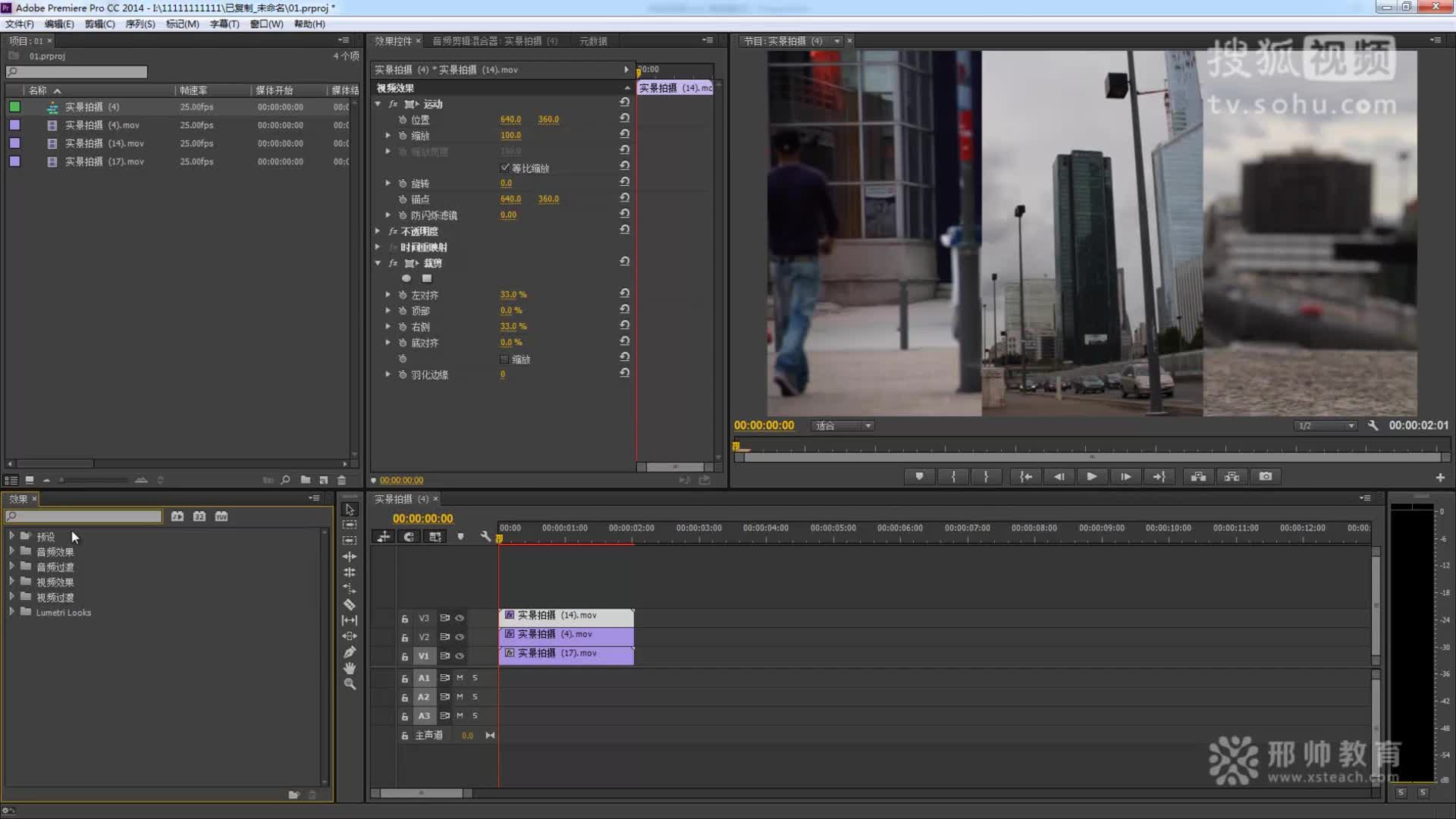Step back one frame in Program monitor

point(1059,477)
